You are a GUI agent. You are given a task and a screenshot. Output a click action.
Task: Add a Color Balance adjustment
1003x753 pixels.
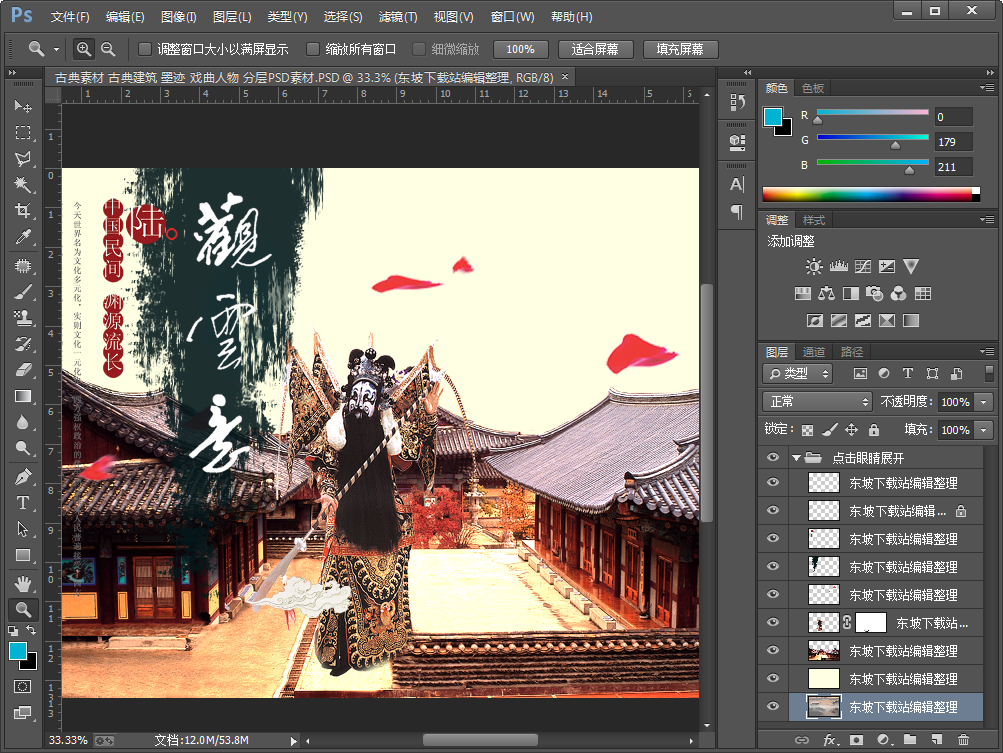point(826,294)
